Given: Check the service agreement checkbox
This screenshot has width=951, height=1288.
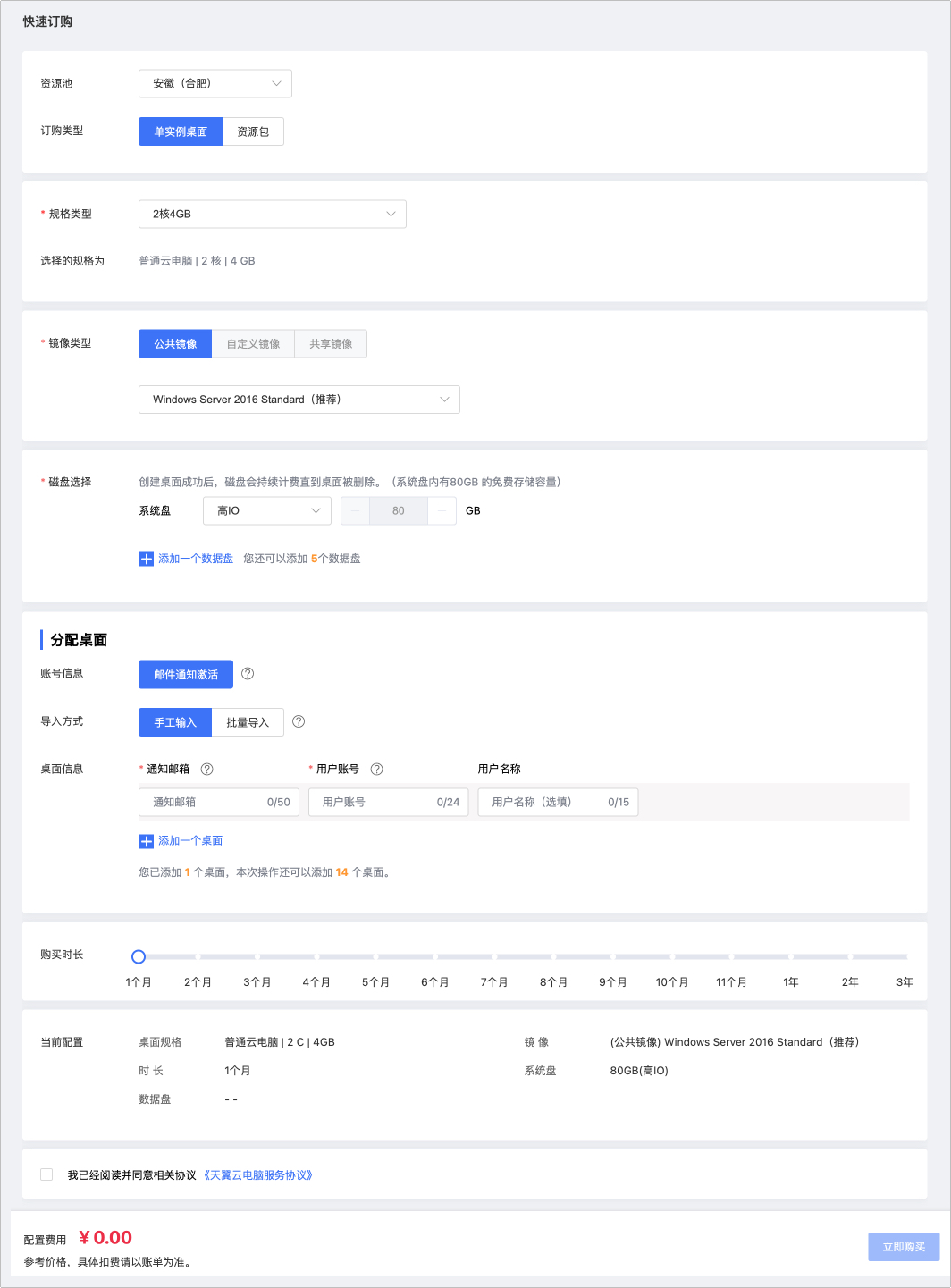Looking at the screenshot, I should tap(46, 1174).
